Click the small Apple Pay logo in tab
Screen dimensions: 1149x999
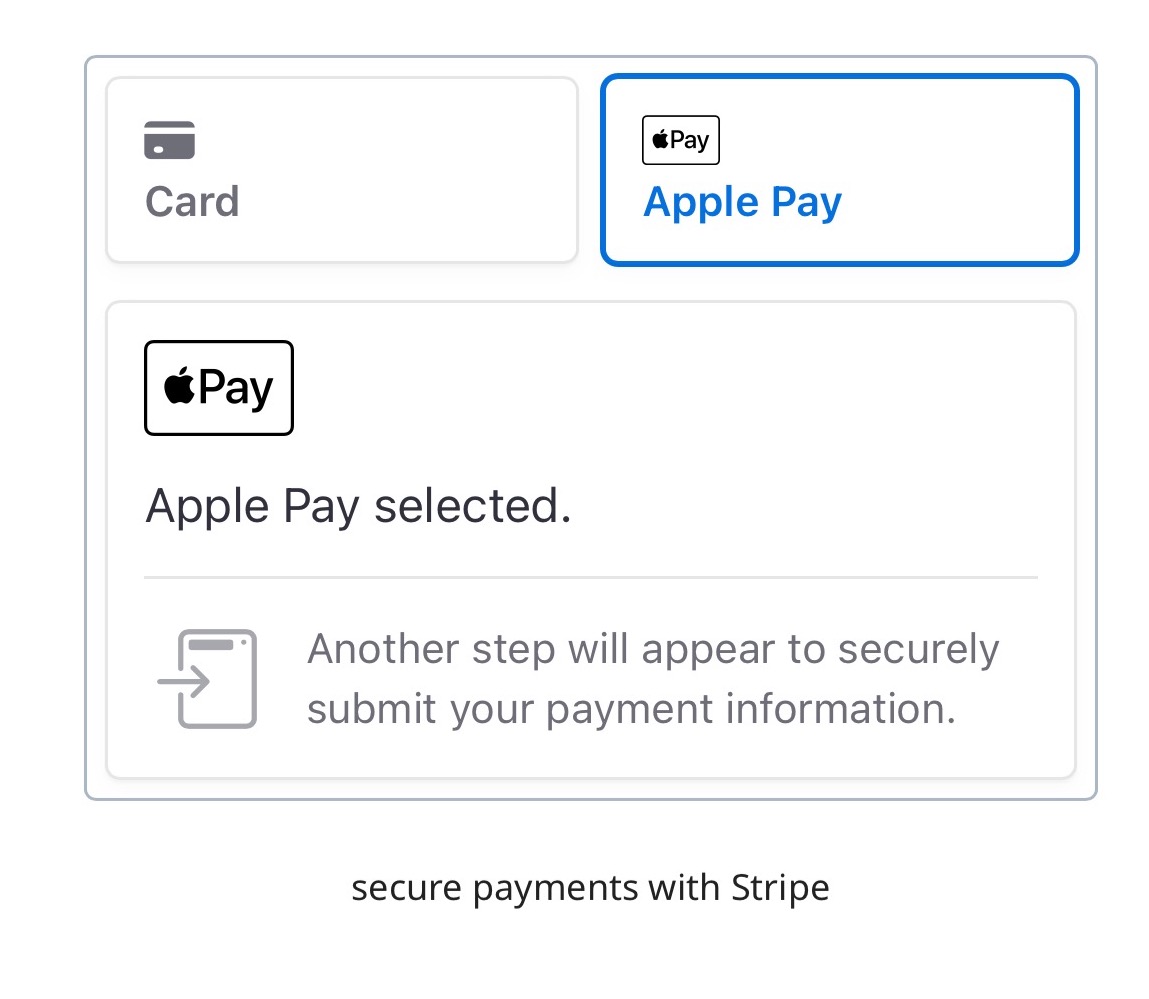(x=681, y=140)
